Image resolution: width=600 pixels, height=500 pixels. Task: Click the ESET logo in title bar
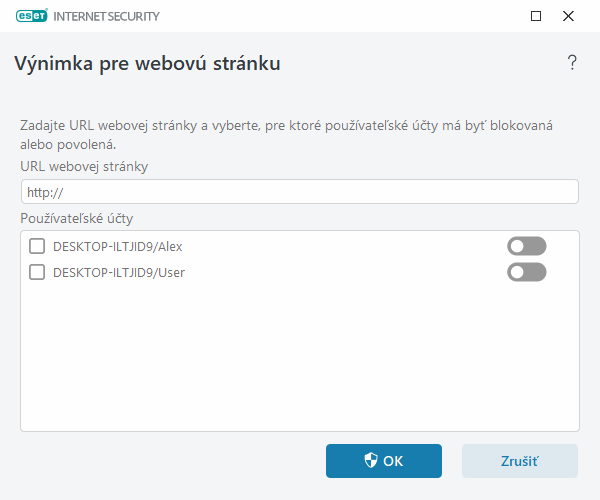[x=32, y=16]
